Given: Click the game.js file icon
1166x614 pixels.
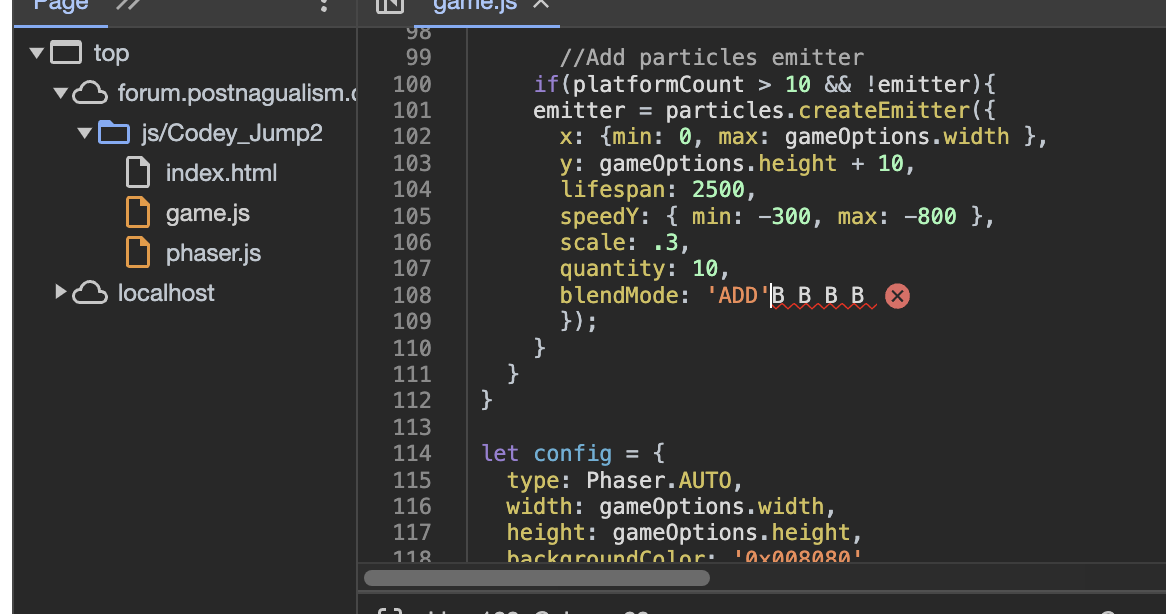Looking at the screenshot, I should (138, 213).
